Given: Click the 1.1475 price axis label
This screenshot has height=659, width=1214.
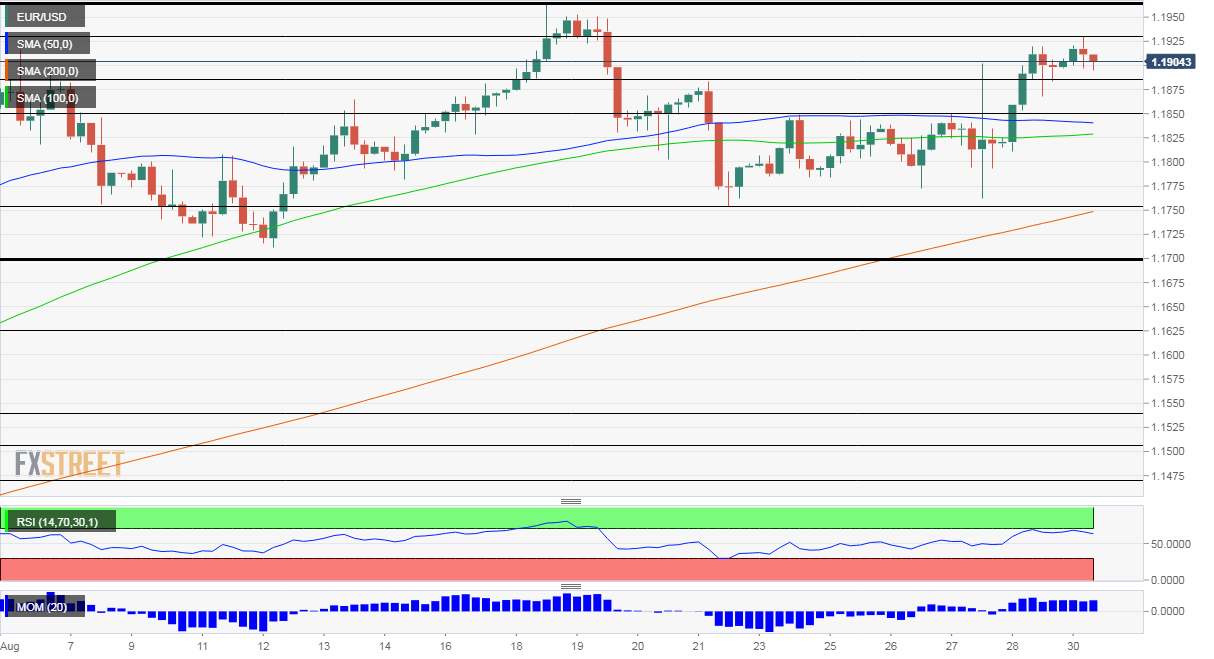Looking at the screenshot, I should point(1168,476).
